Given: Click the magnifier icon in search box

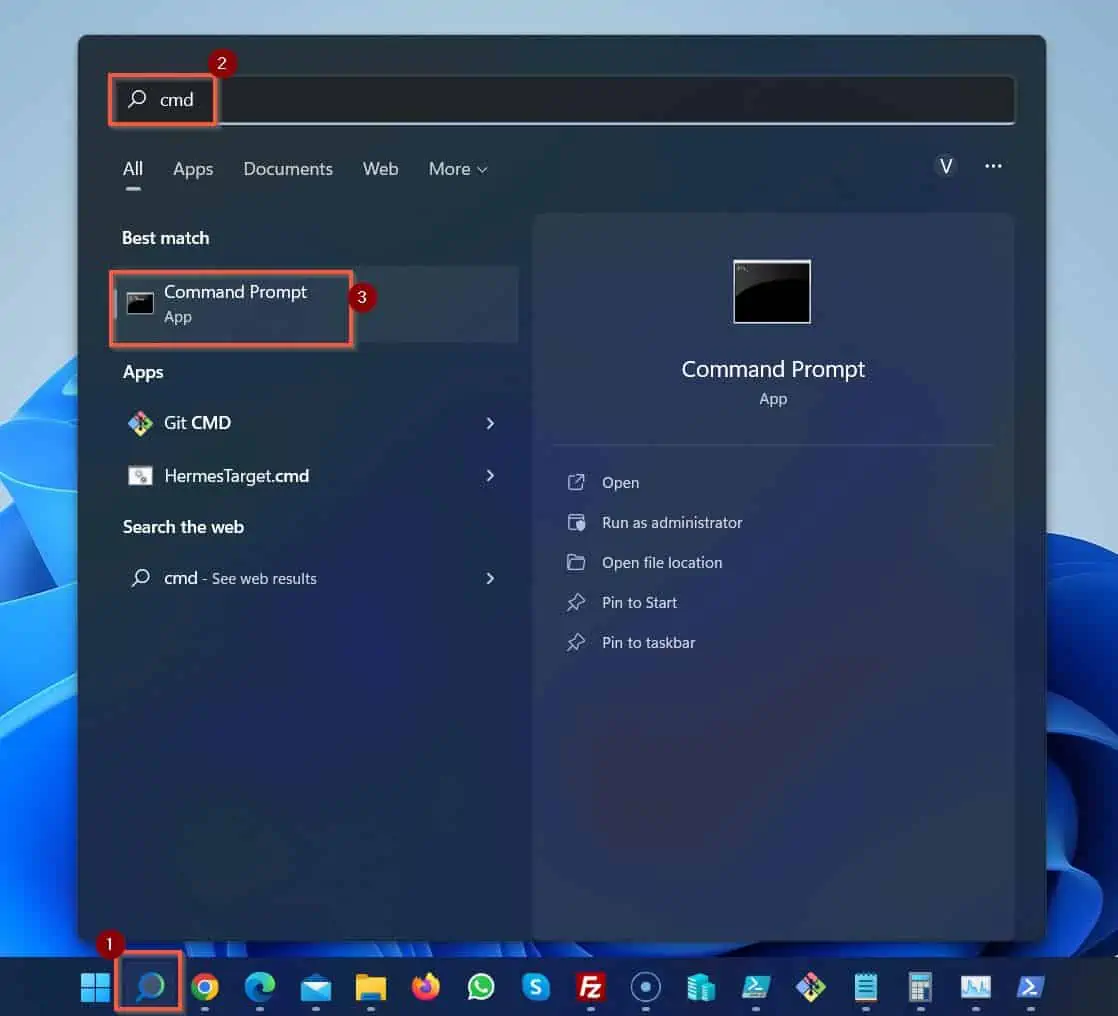Looking at the screenshot, I should pyautogui.click(x=137, y=99).
